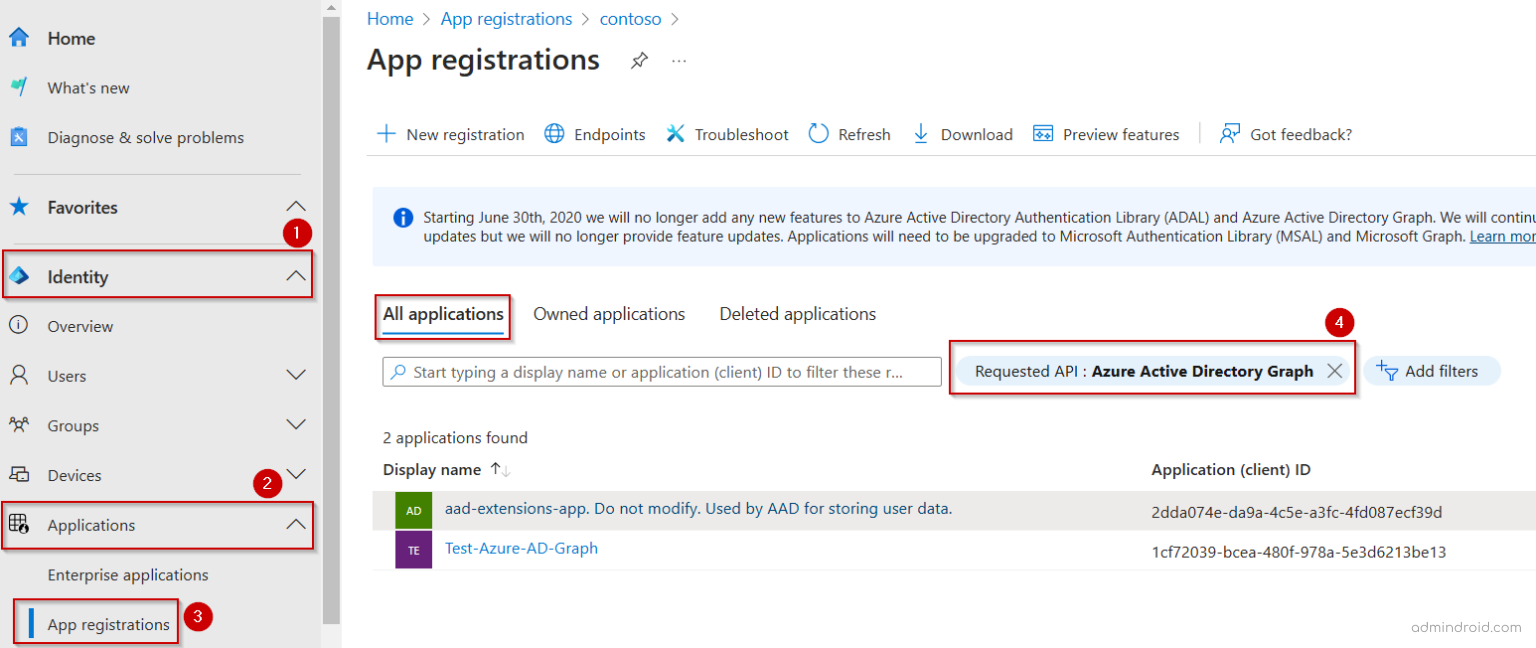Click the info icon in the ADAL banner
Image resolution: width=1536 pixels, height=648 pixels.
click(x=403, y=218)
